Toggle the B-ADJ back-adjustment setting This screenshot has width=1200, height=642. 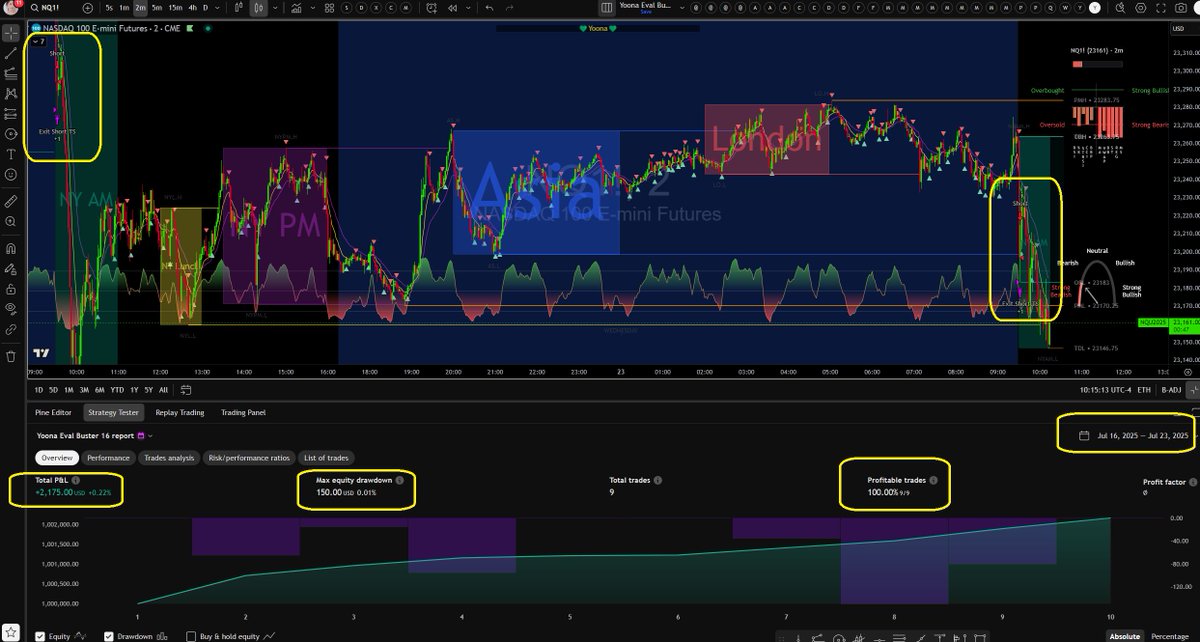(1170, 390)
